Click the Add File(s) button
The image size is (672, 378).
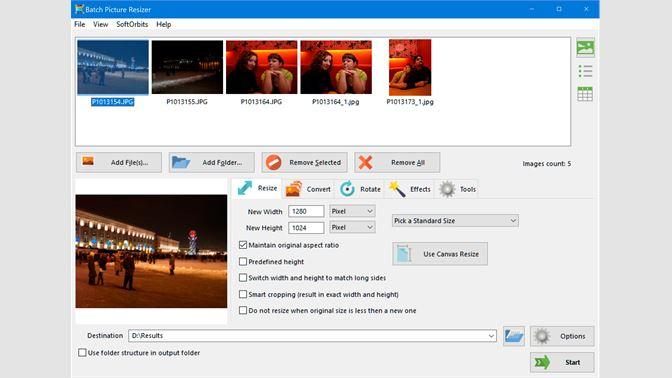[x=119, y=162]
